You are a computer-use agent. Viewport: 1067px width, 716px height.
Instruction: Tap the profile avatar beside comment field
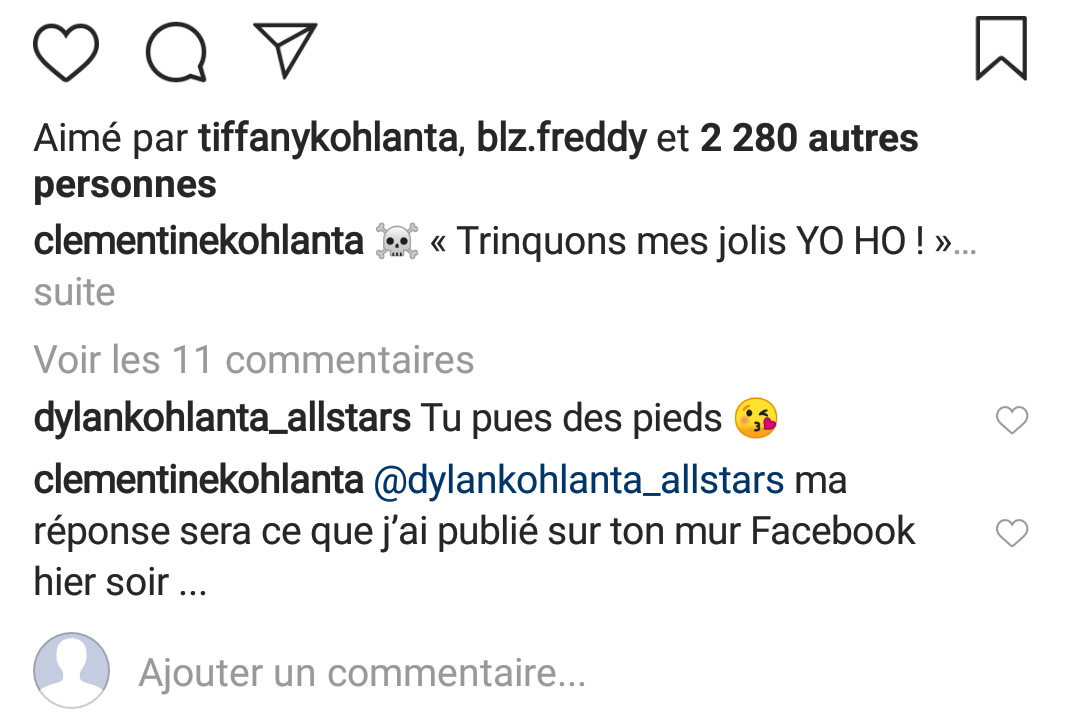coord(71,671)
